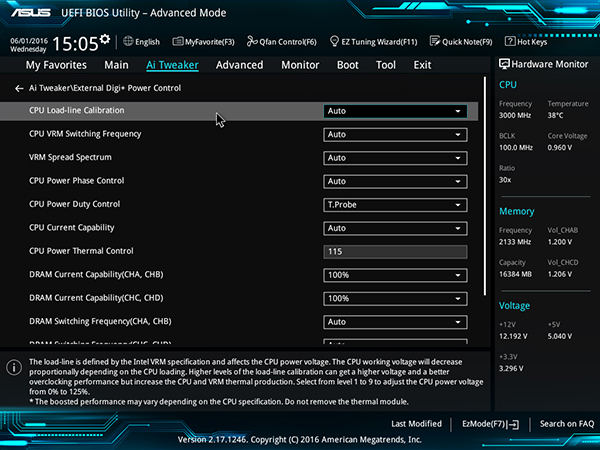Select CPU Load-line Calibration label
This screenshot has width=600, height=450.
(77, 110)
